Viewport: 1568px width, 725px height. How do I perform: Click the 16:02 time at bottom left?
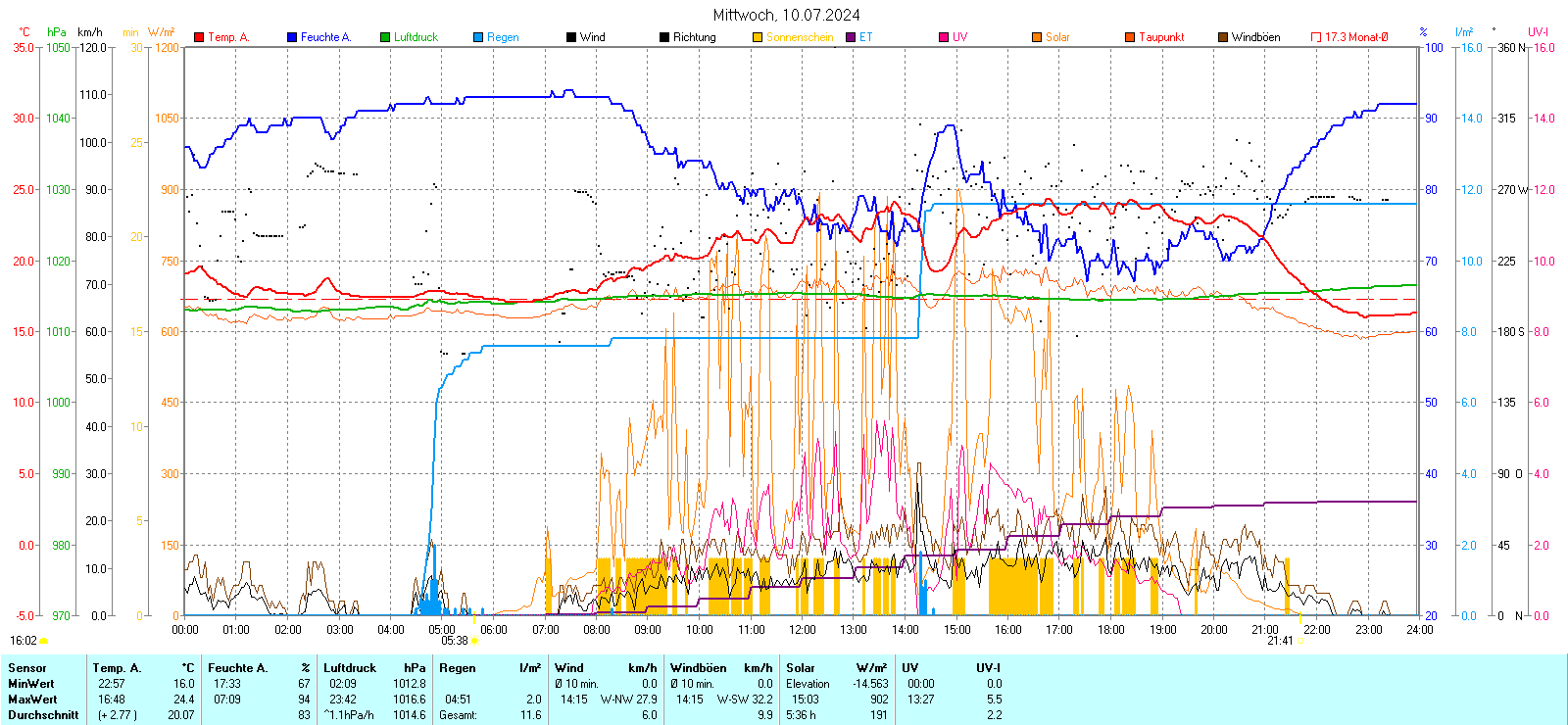coord(24,641)
